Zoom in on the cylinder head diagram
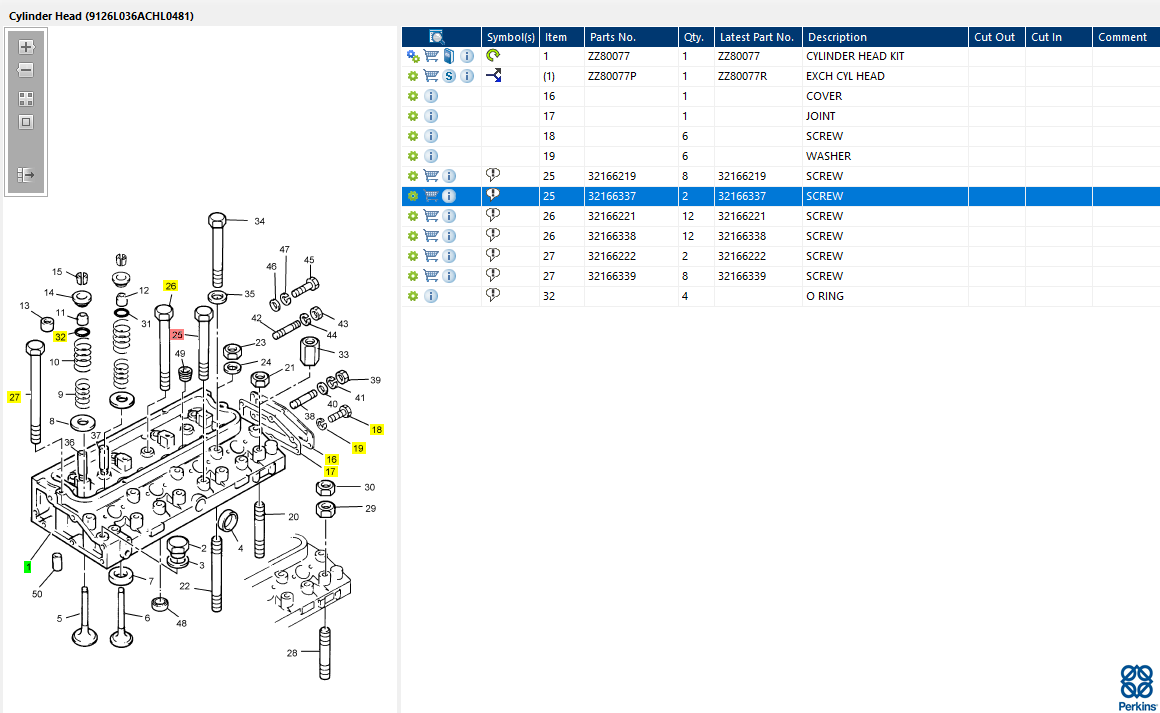The image size is (1160, 713). (x=26, y=47)
